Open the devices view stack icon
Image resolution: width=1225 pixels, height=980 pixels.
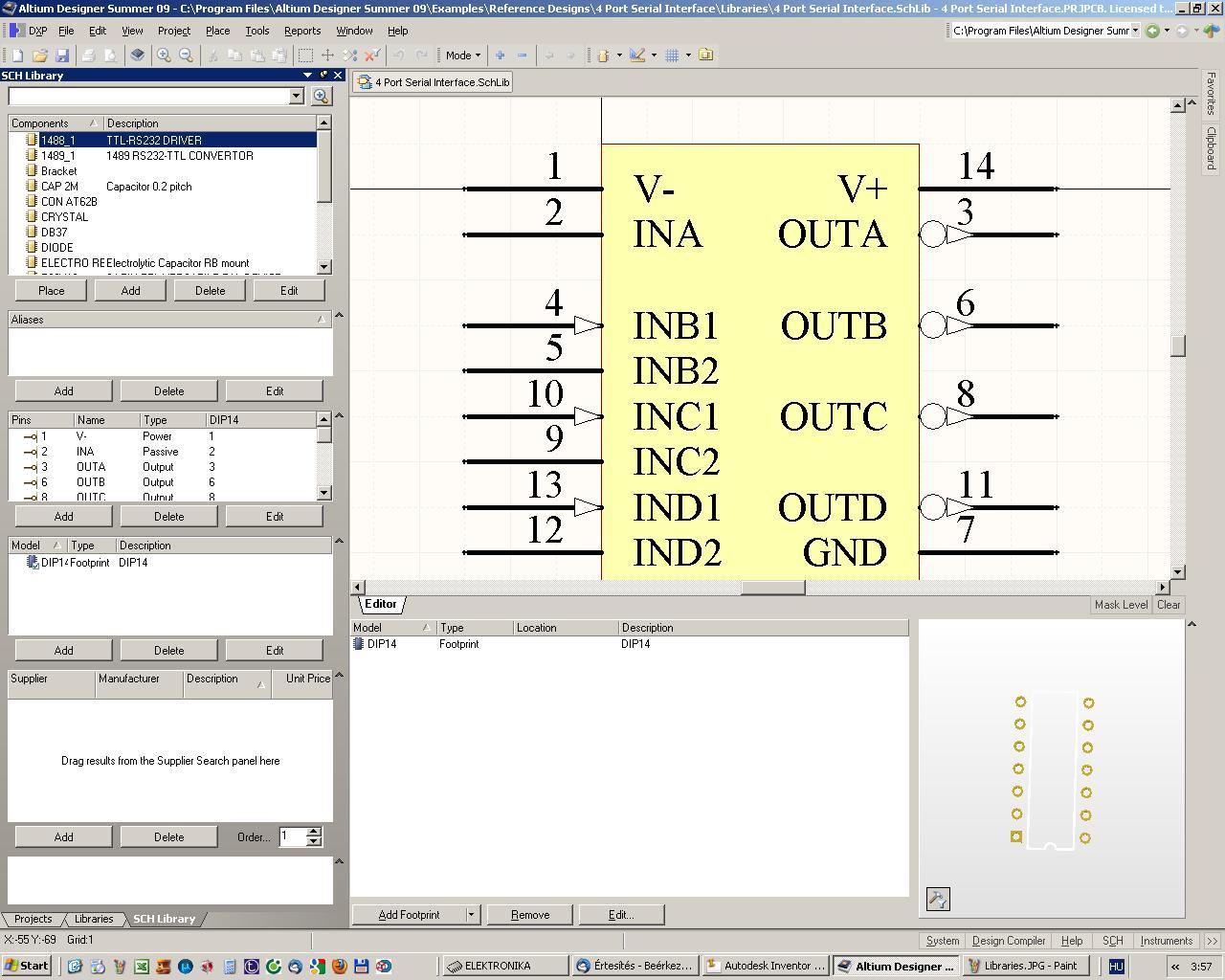[x=138, y=56]
